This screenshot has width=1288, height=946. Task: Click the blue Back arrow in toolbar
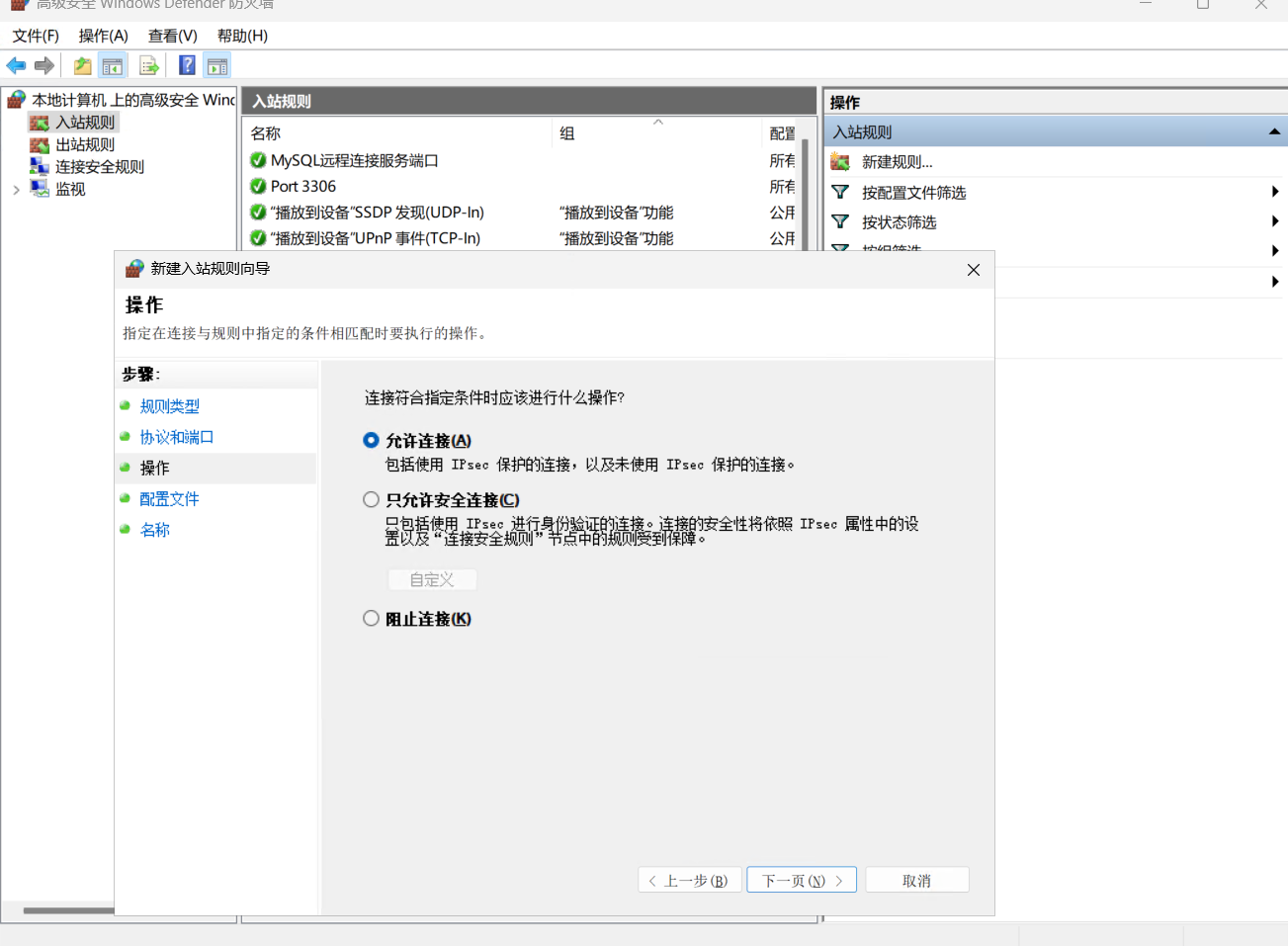[x=16, y=66]
